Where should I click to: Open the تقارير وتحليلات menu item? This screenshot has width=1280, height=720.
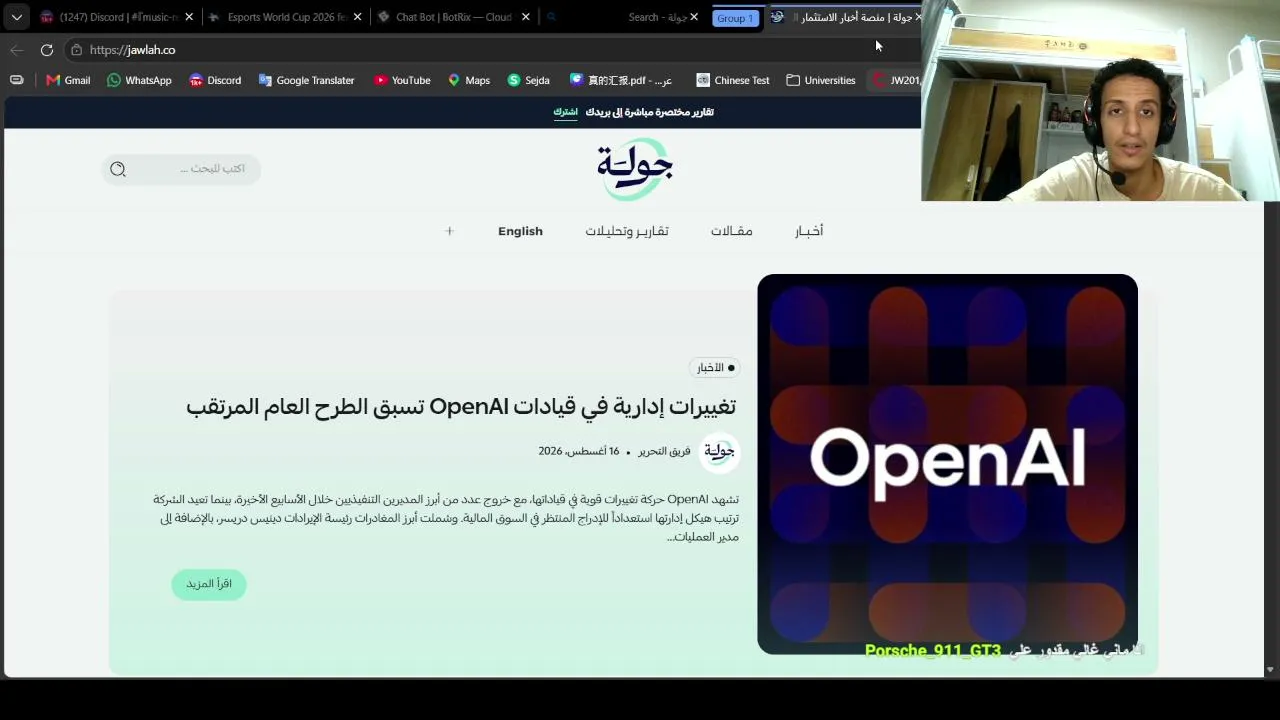click(x=627, y=231)
